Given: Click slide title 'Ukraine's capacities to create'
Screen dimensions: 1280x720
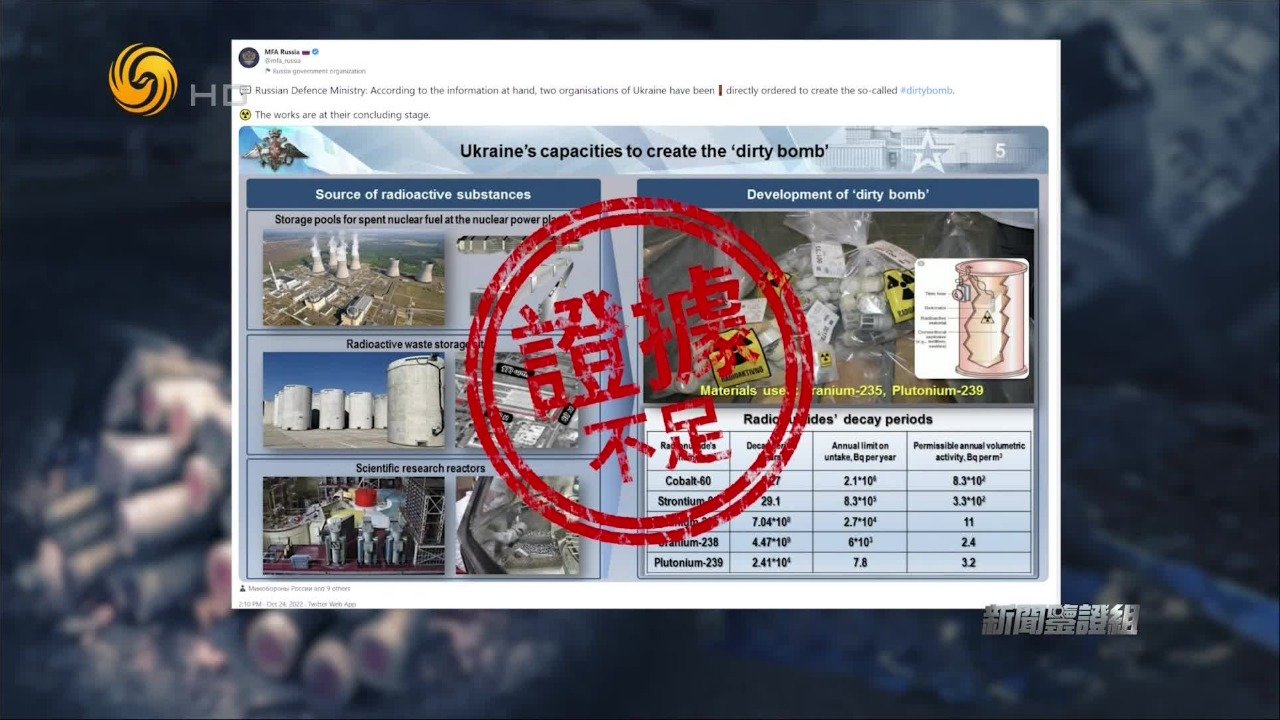Looking at the screenshot, I should (x=644, y=152).
